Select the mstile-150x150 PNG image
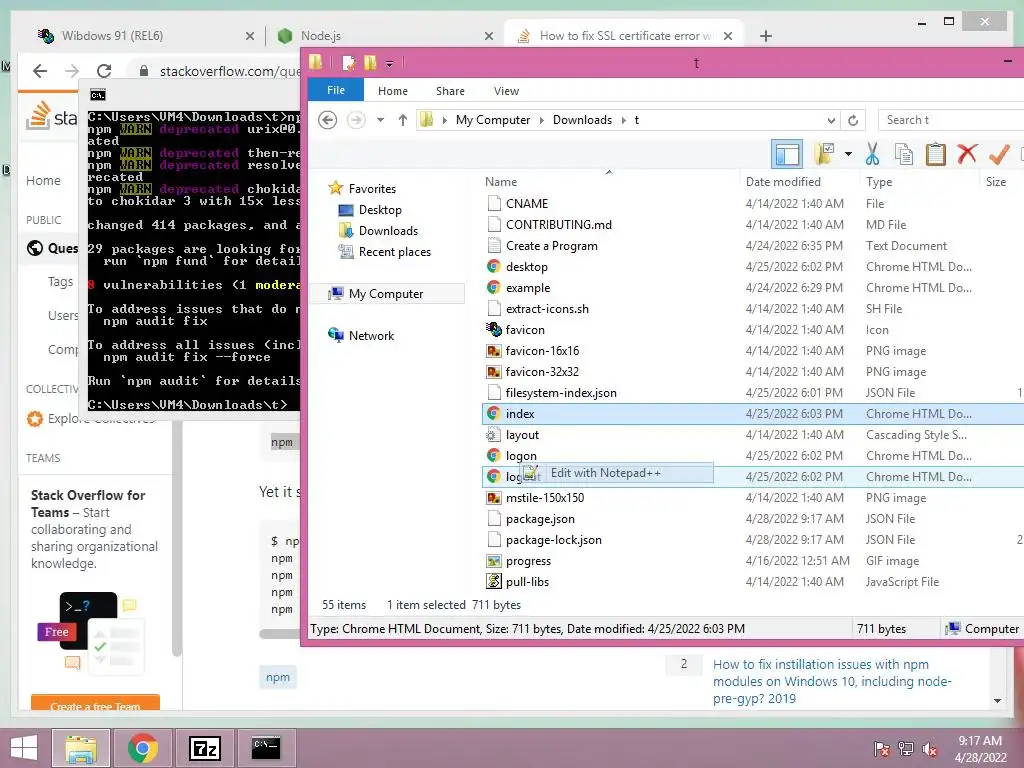 click(545, 498)
